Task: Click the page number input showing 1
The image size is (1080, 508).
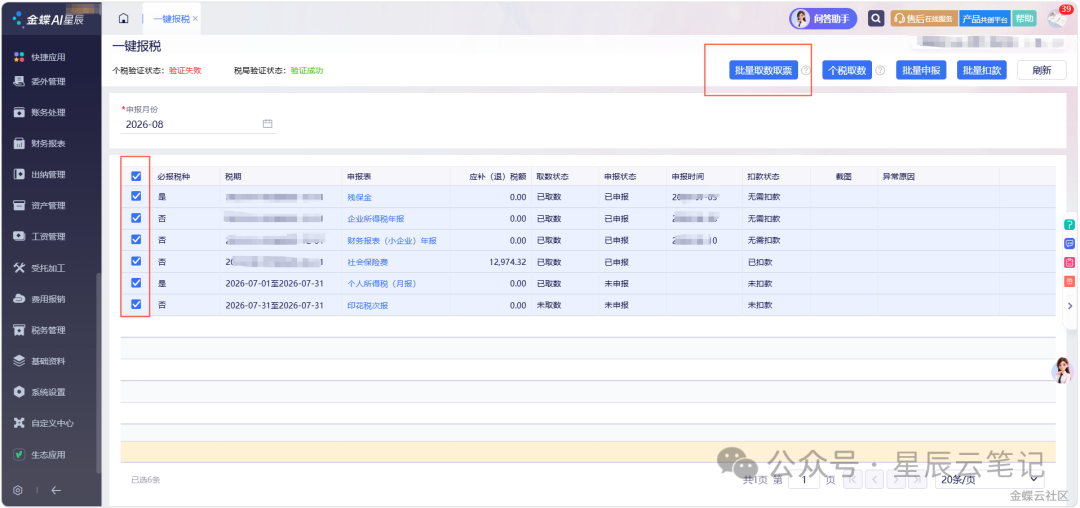Action: [x=803, y=480]
